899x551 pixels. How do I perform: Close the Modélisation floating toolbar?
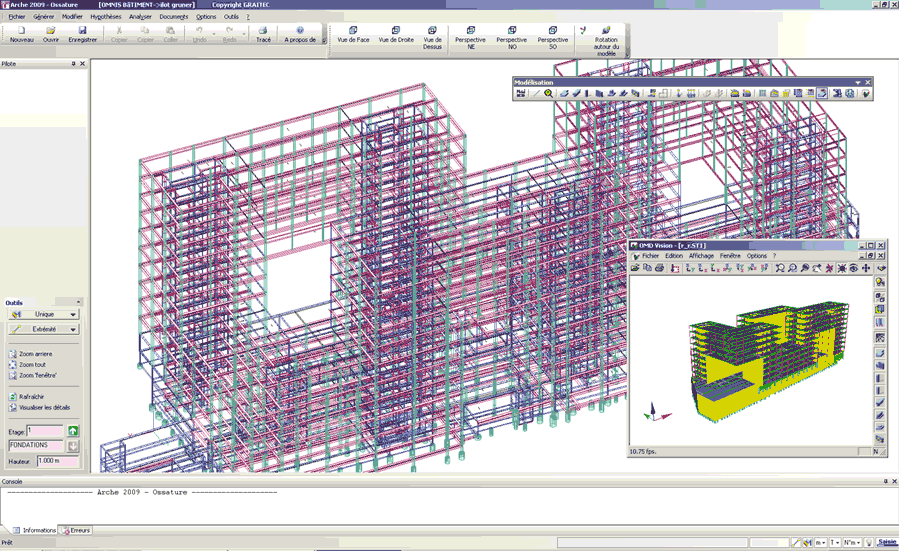pyautogui.click(x=867, y=83)
